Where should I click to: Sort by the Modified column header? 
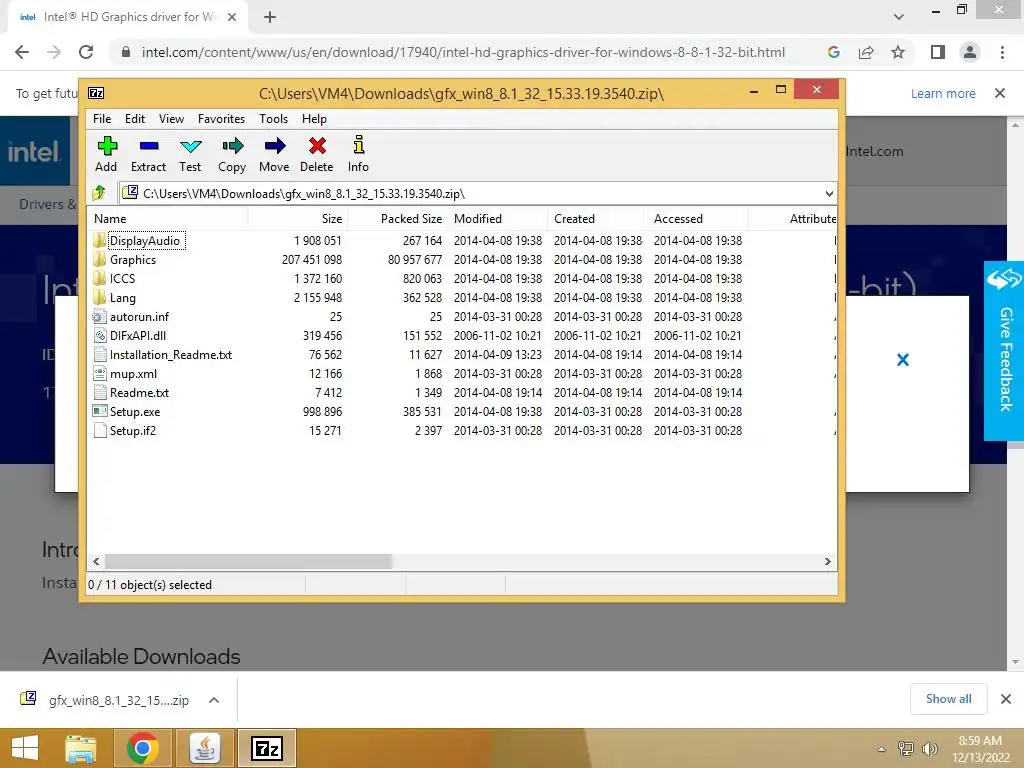coord(498,219)
